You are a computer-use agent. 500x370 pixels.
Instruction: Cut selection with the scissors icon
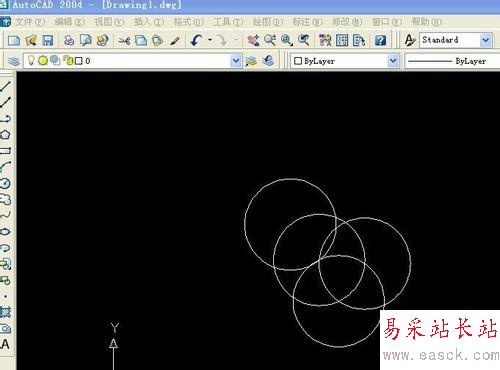(124, 41)
